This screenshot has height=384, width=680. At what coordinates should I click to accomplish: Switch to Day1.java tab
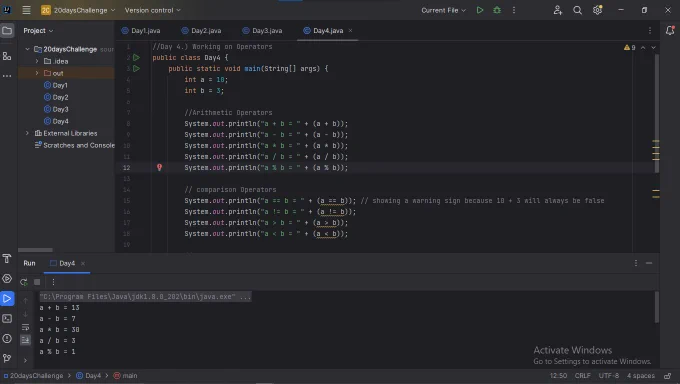(141, 31)
